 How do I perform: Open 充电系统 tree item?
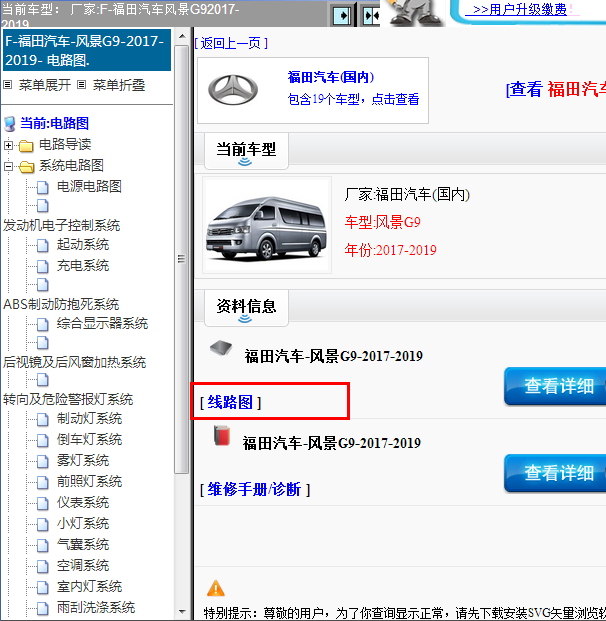pos(83,265)
